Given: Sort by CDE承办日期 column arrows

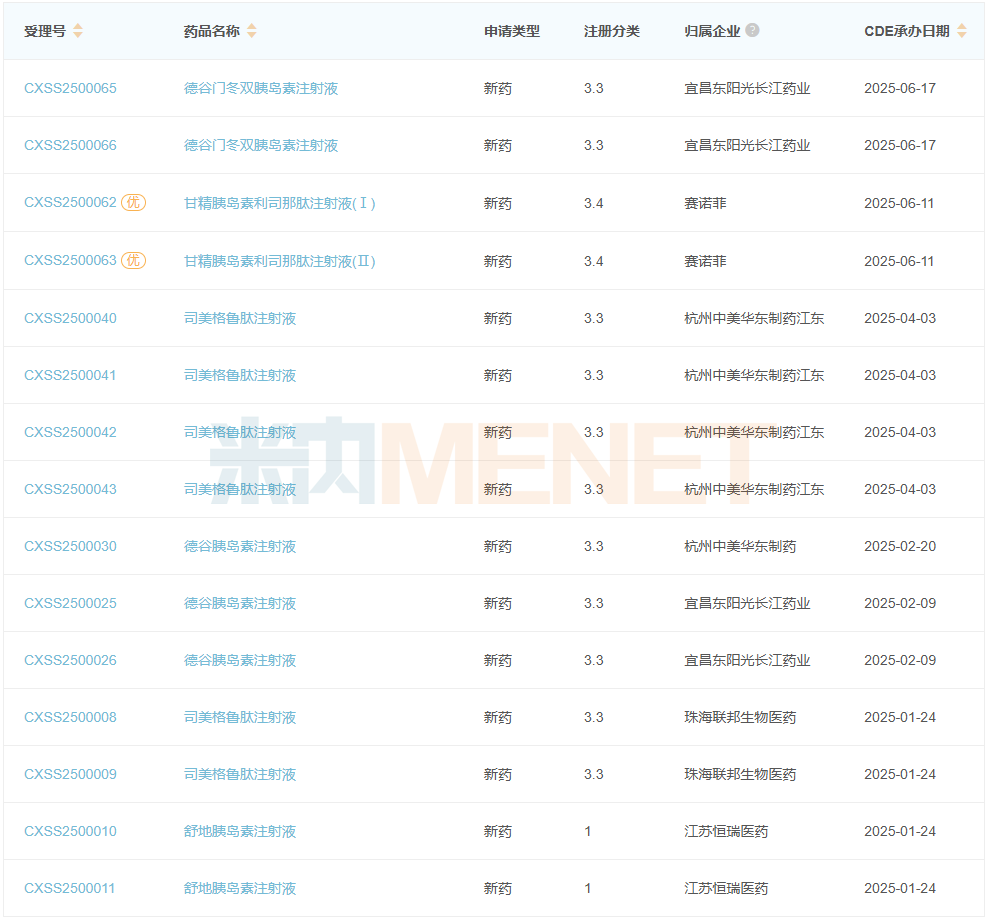Looking at the screenshot, I should coord(962,31).
